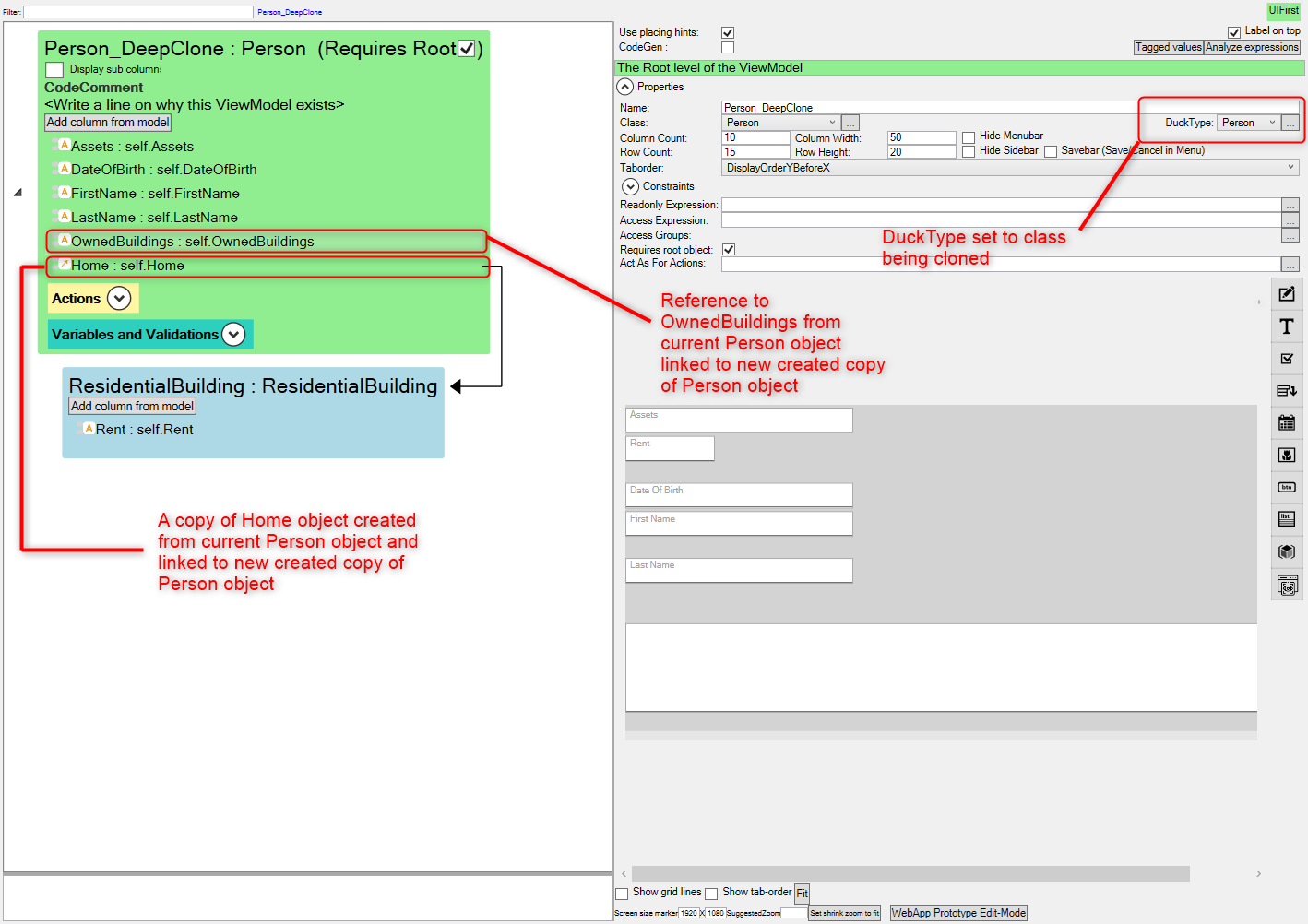This screenshot has width=1308, height=924.
Task: Click the edit/pencil widget icon in right toolbar
Action: (1287, 294)
